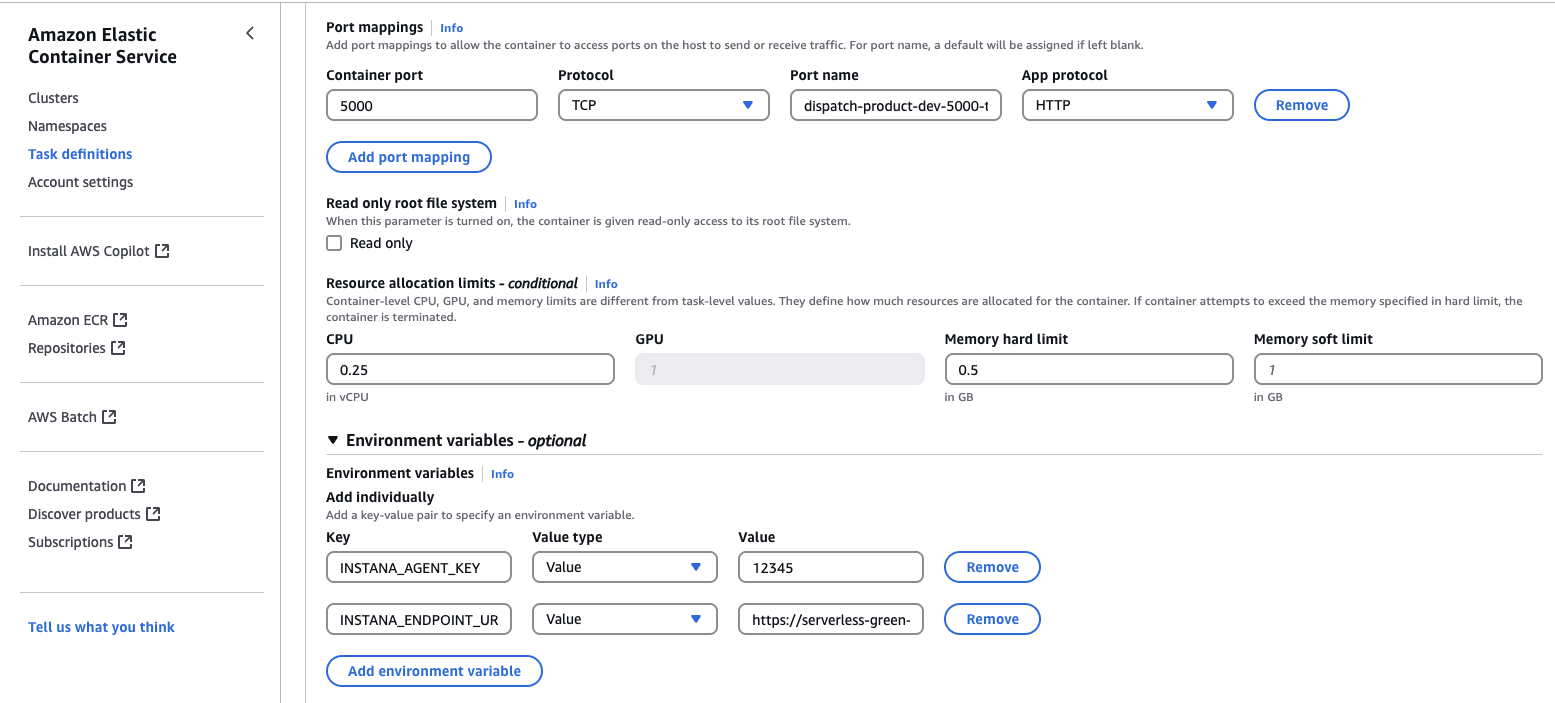
Task: Open the Value type dropdown for INSTANA_AGENT_KEY
Action: (x=624, y=567)
